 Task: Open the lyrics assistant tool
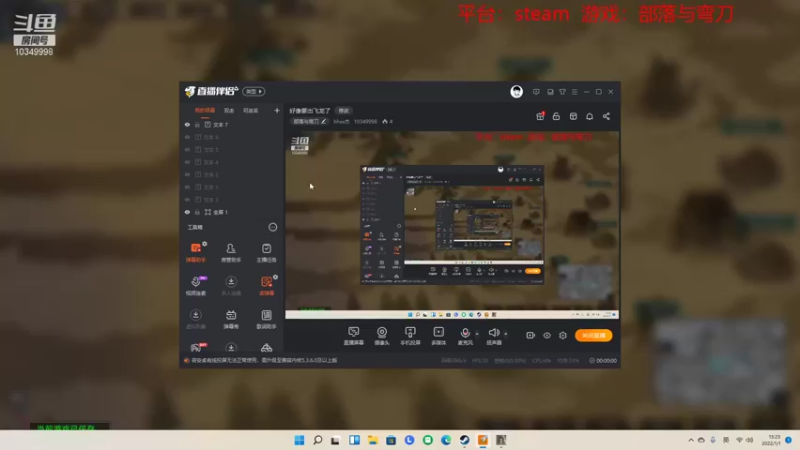[266, 318]
